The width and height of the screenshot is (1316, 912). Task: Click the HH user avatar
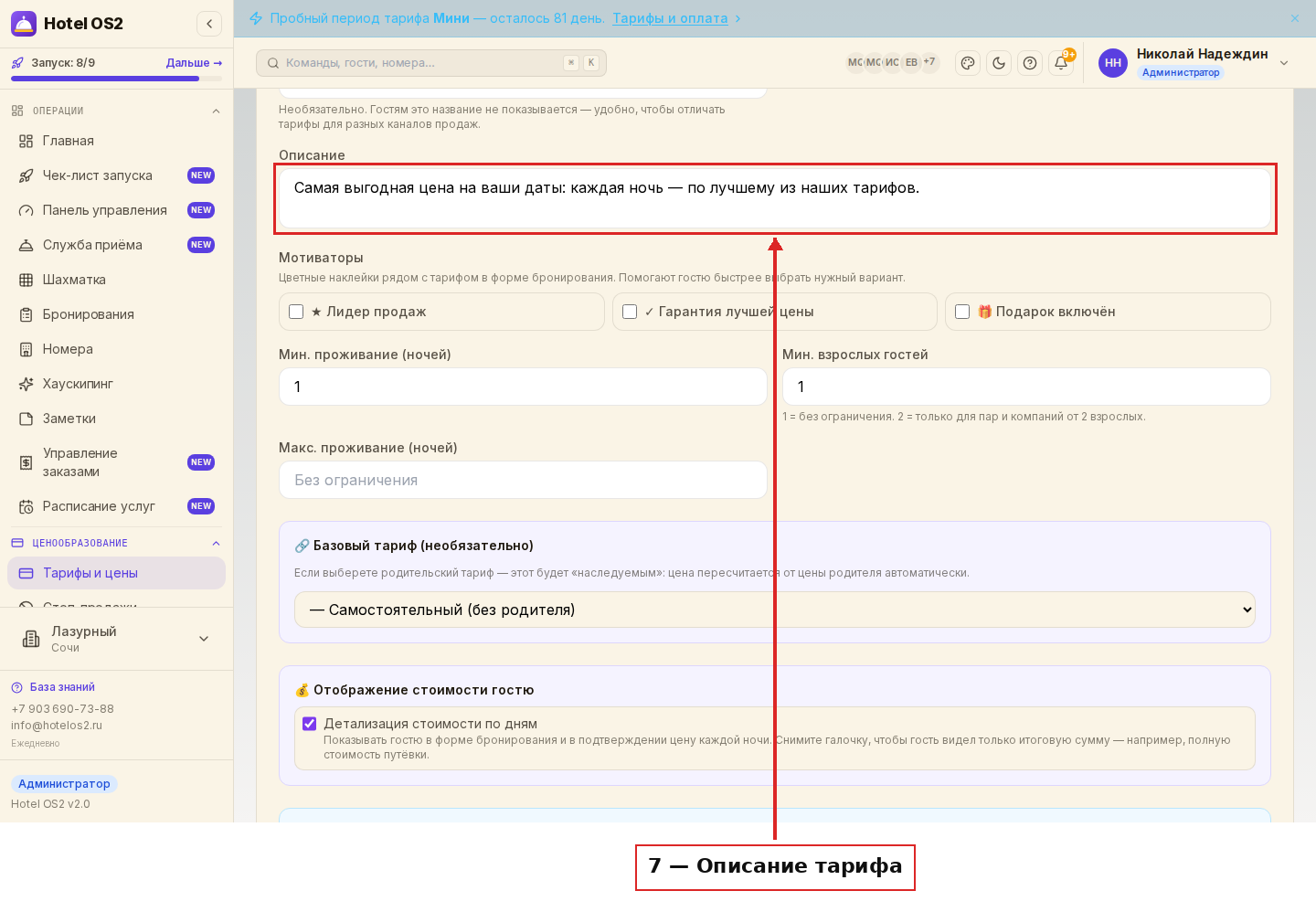(1113, 63)
